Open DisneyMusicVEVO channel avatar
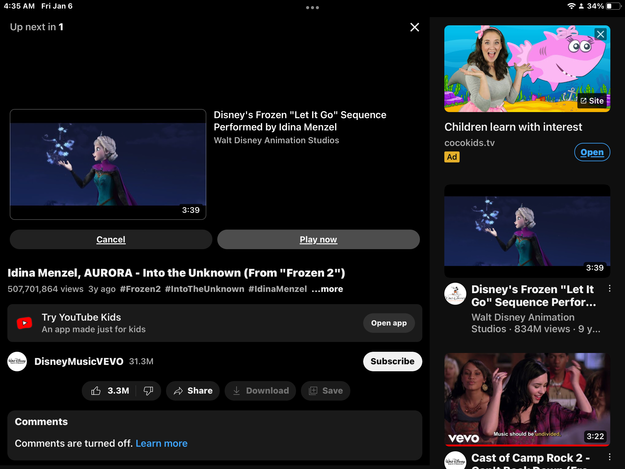This screenshot has width=625, height=469. (x=17, y=361)
